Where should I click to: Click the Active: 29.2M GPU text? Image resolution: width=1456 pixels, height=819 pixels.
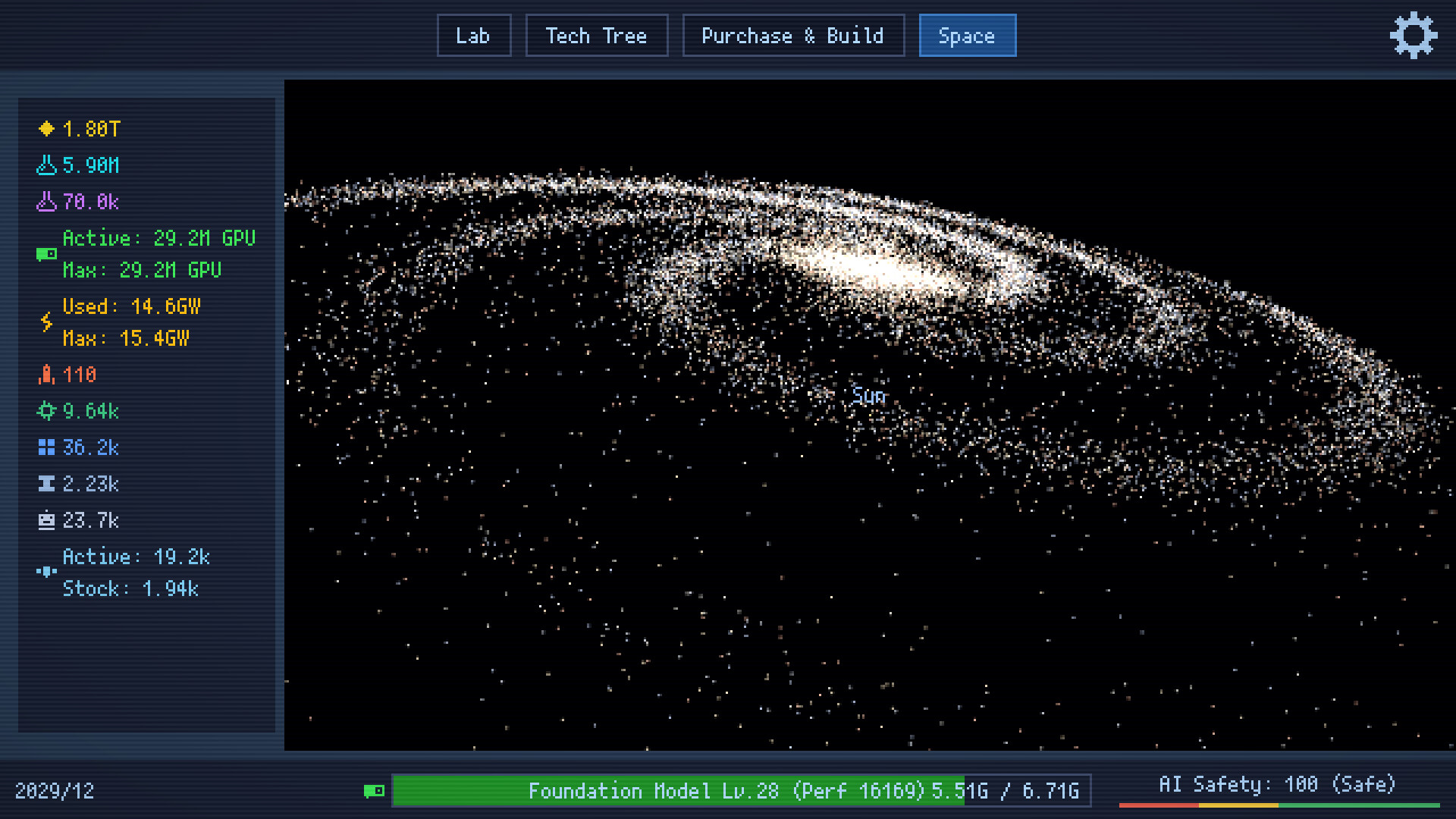tap(159, 238)
